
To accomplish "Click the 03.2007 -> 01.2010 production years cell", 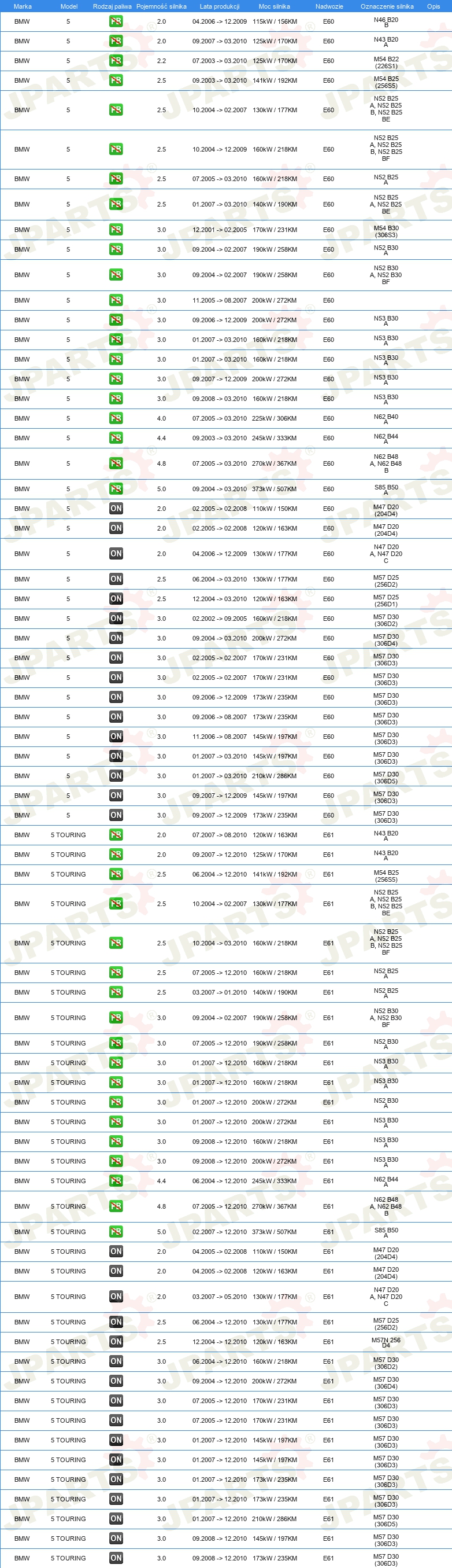I will (220, 992).
